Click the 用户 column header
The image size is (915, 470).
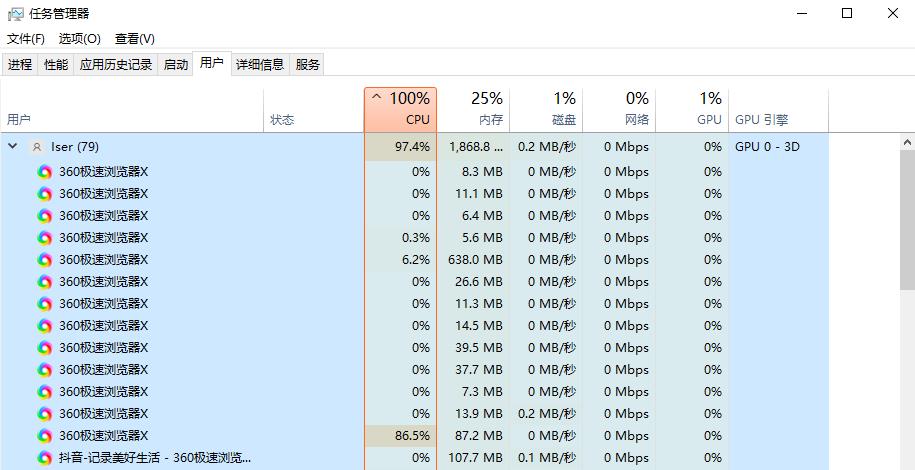click(x=132, y=110)
